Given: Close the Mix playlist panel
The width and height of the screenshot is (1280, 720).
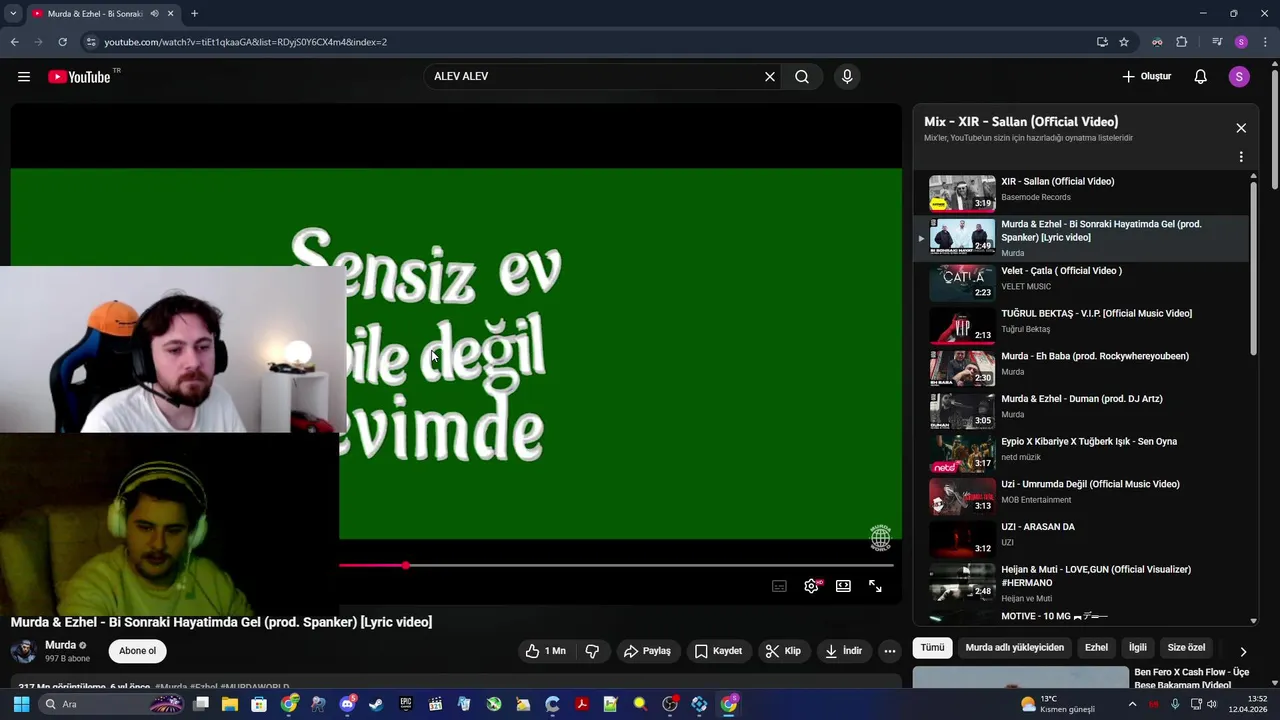Looking at the screenshot, I should tap(1241, 128).
